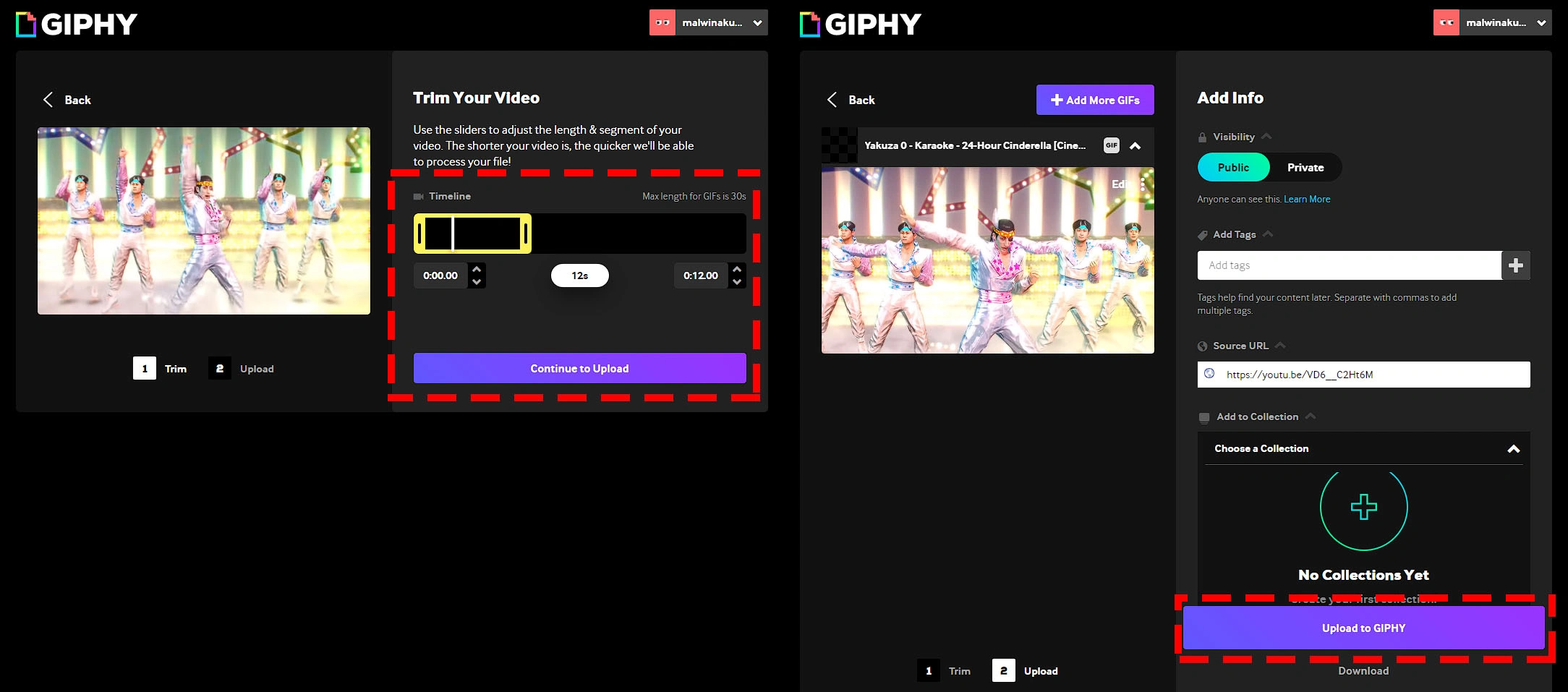Set visibility to Public
Screen dimensions: 1568x692
(x=1233, y=167)
